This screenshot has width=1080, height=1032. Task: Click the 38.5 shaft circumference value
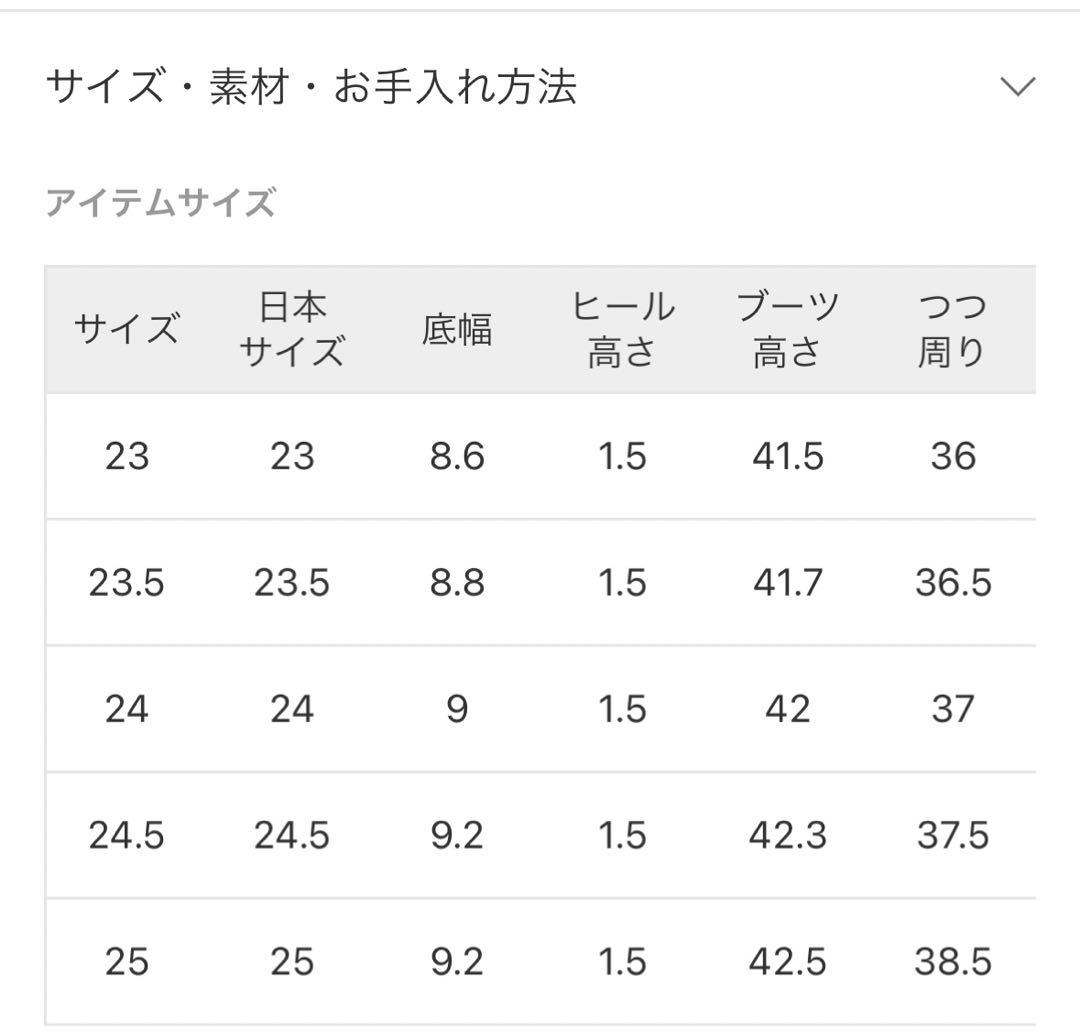pos(952,962)
